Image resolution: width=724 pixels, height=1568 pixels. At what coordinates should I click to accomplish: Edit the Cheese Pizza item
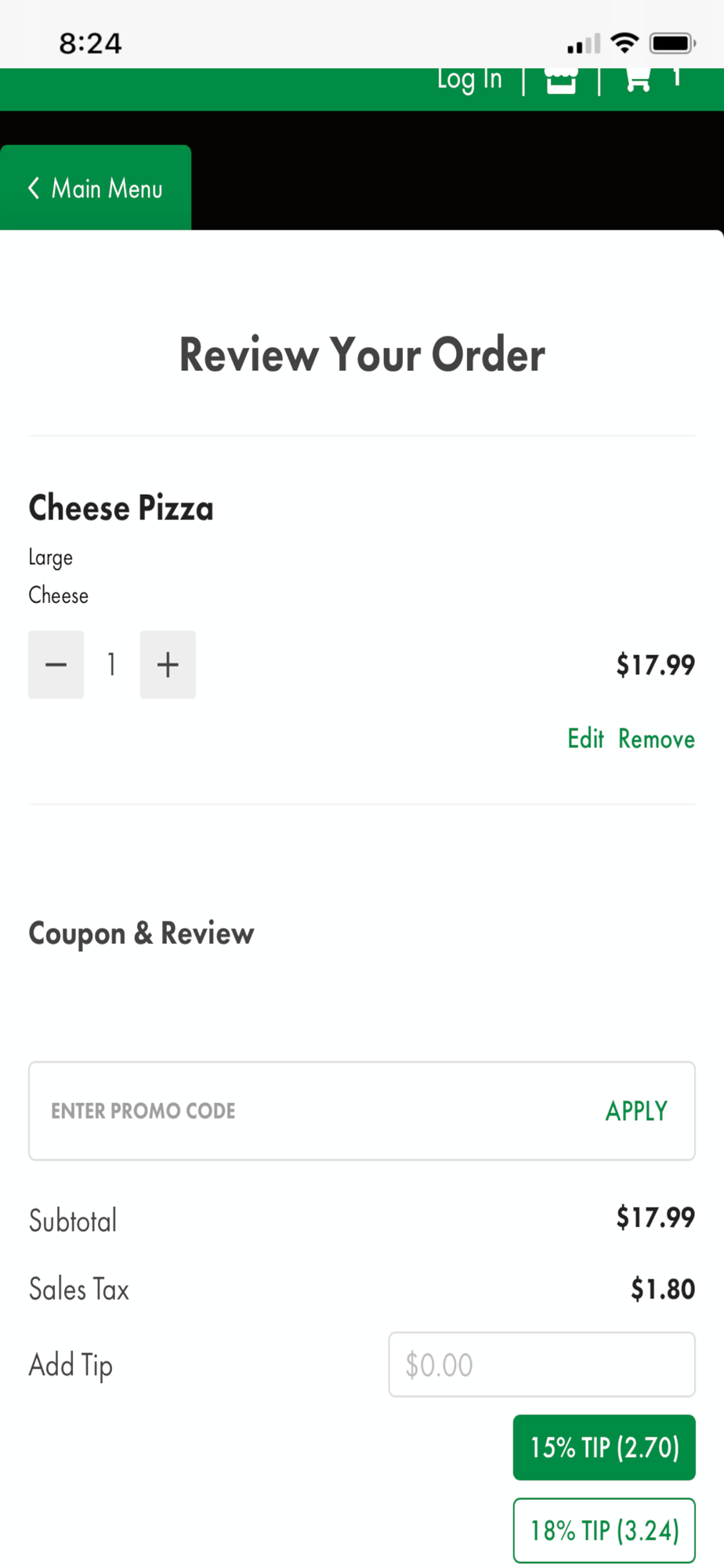[x=585, y=739]
